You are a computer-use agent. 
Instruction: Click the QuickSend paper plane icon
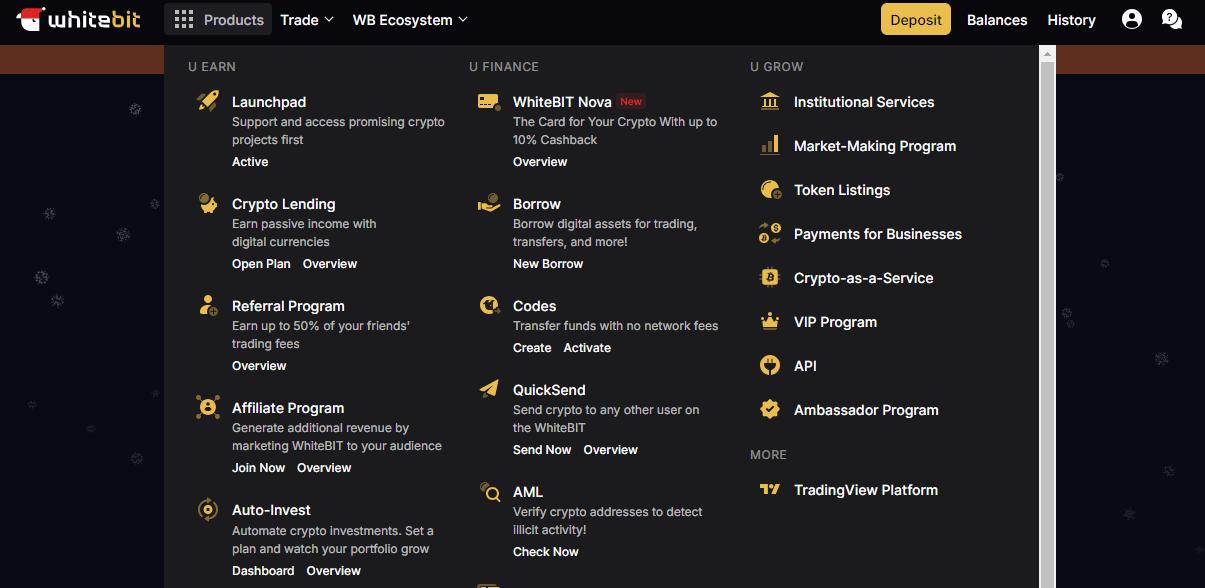tap(489, 389)
